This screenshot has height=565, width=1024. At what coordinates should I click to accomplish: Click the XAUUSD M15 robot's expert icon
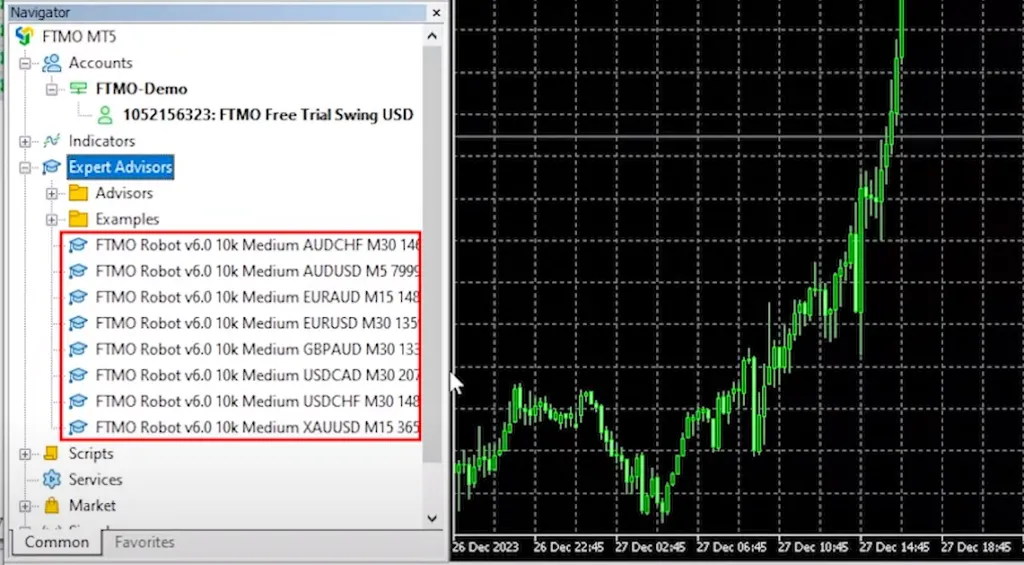pyautogui.click(x=78, y=427)
